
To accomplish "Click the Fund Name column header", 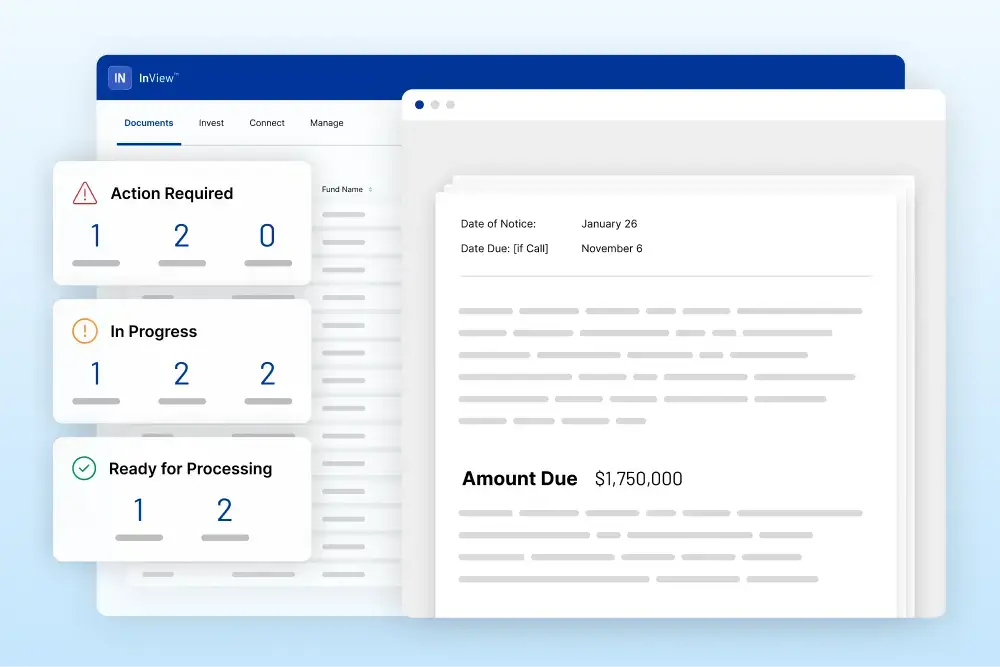I will pyautogui.click(x=342, y=189).
